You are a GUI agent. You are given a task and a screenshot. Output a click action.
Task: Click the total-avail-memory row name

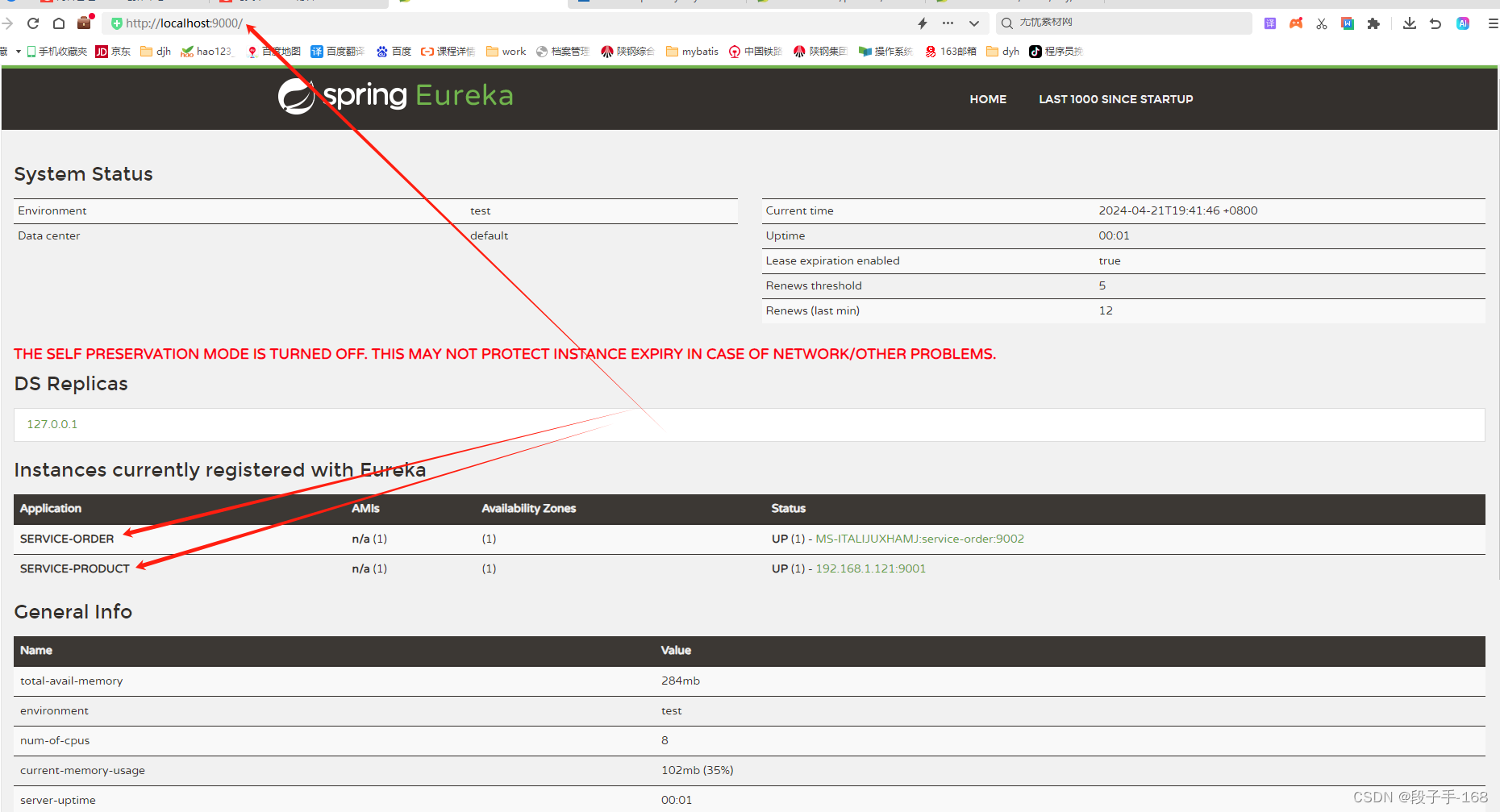pyautogui.click(x=72, y=681)
